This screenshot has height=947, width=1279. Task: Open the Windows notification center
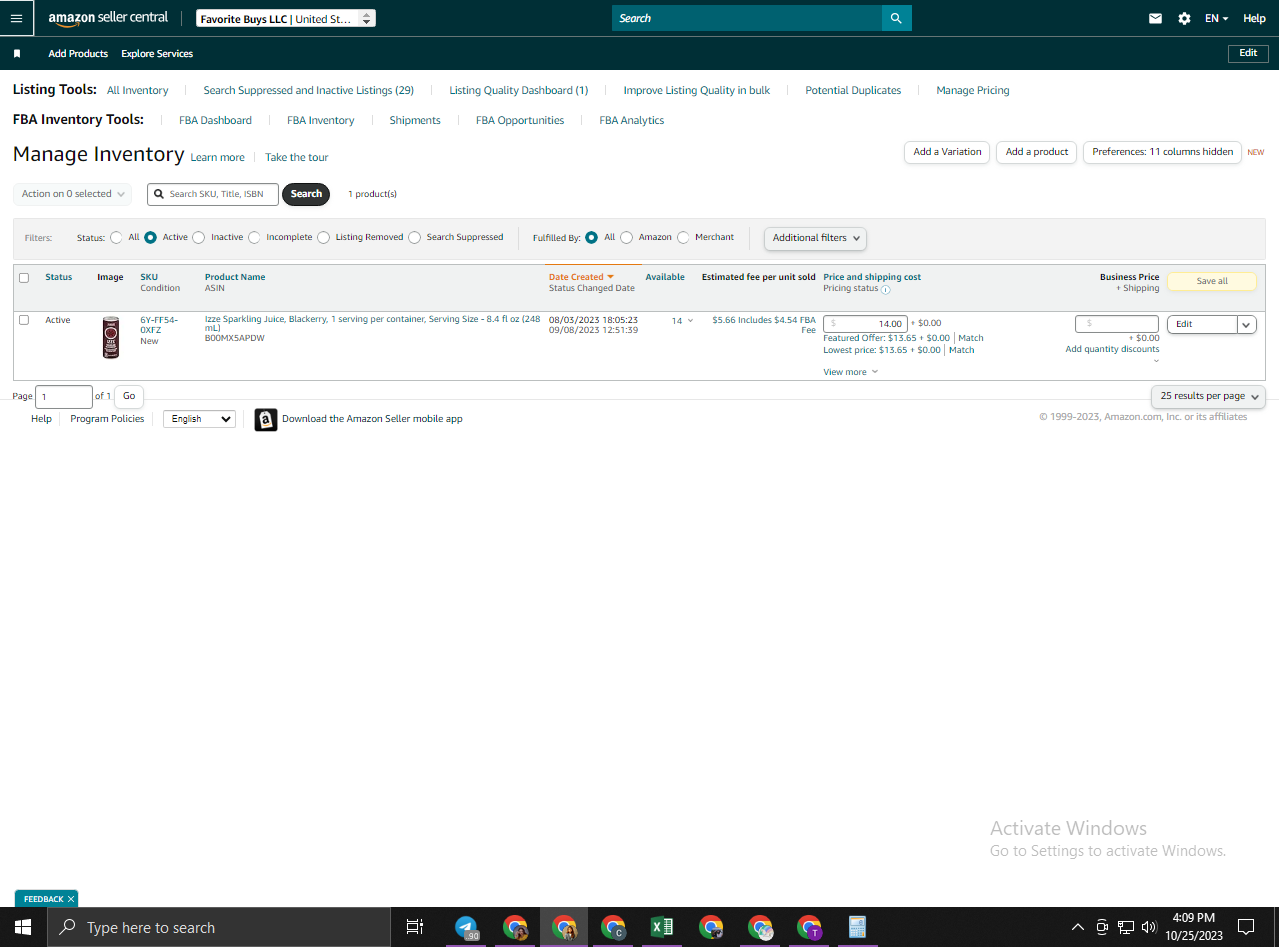click(x=1246, y=927)
